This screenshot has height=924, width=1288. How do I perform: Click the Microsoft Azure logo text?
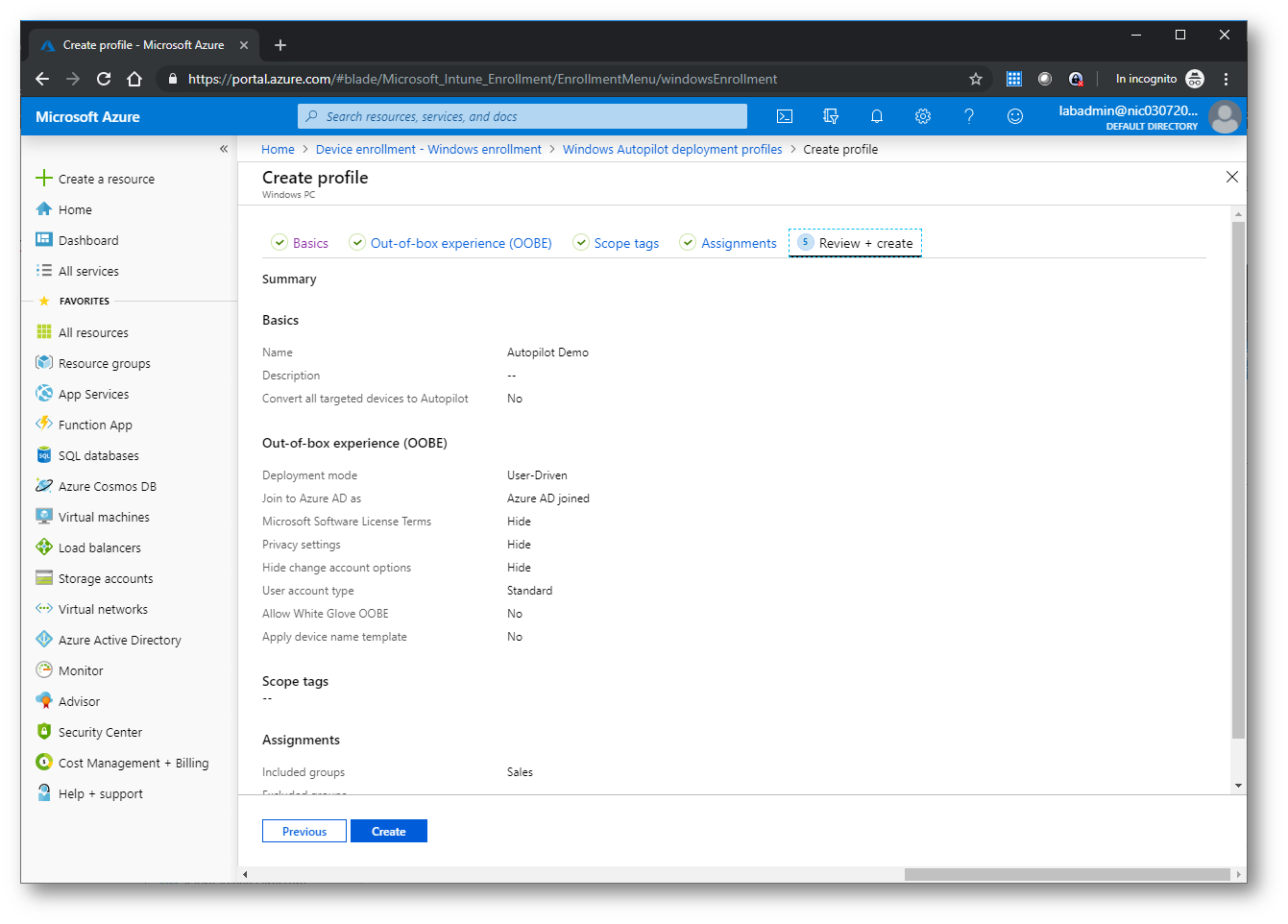87,116
